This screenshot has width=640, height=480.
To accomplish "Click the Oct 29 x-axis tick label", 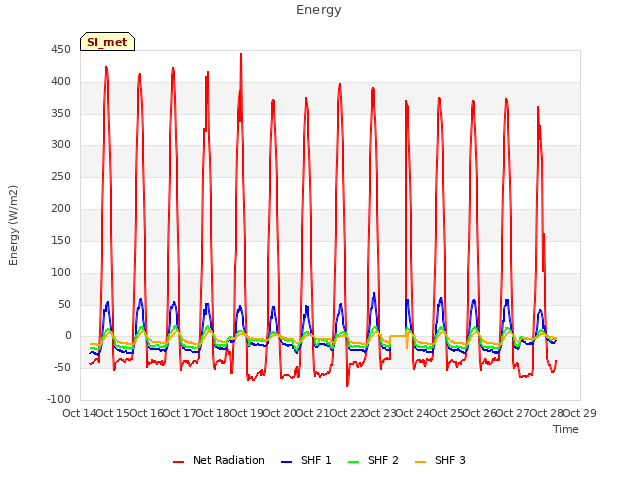I will point(580,413).
